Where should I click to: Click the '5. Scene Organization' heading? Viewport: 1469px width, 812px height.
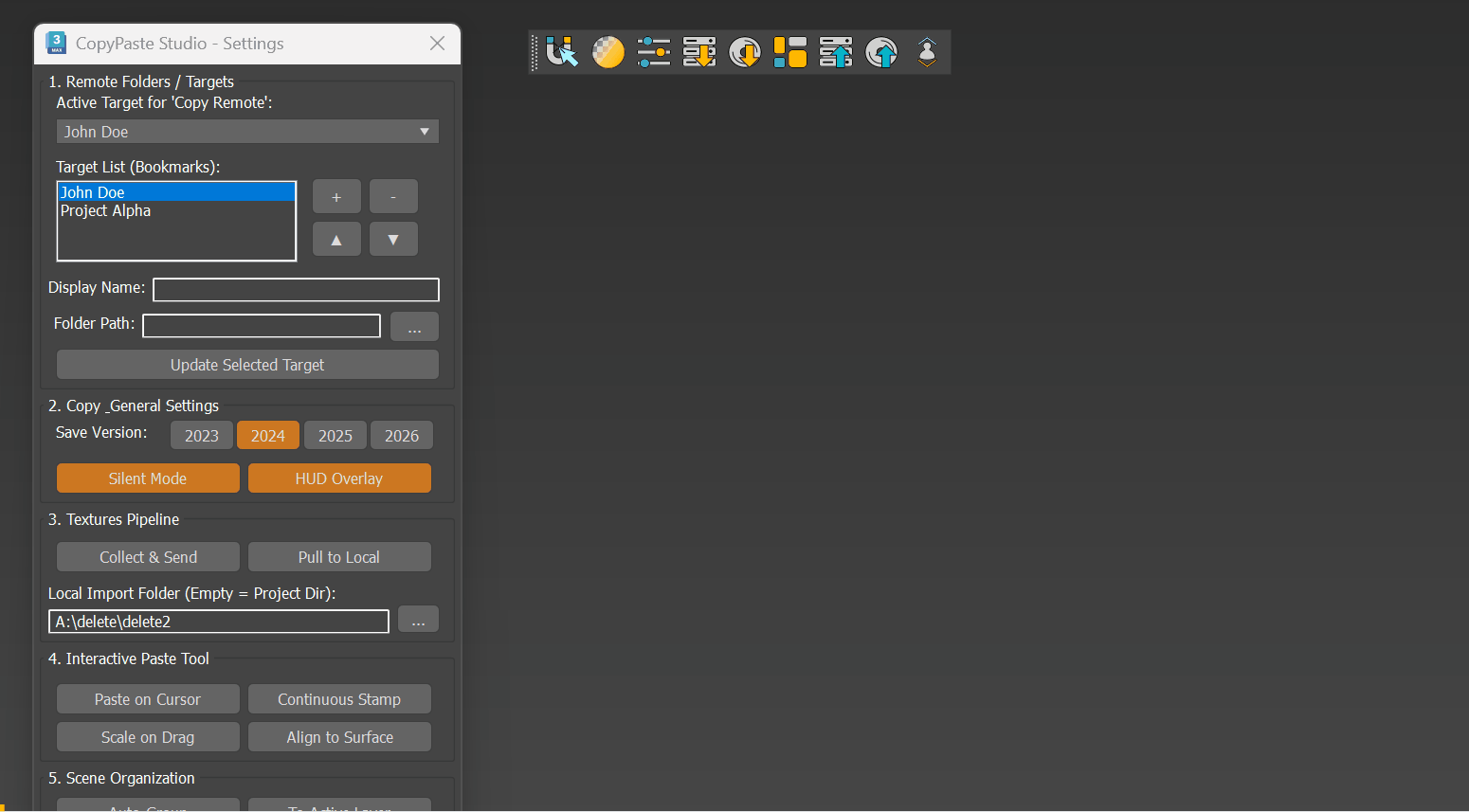click(x=121, y=778)
